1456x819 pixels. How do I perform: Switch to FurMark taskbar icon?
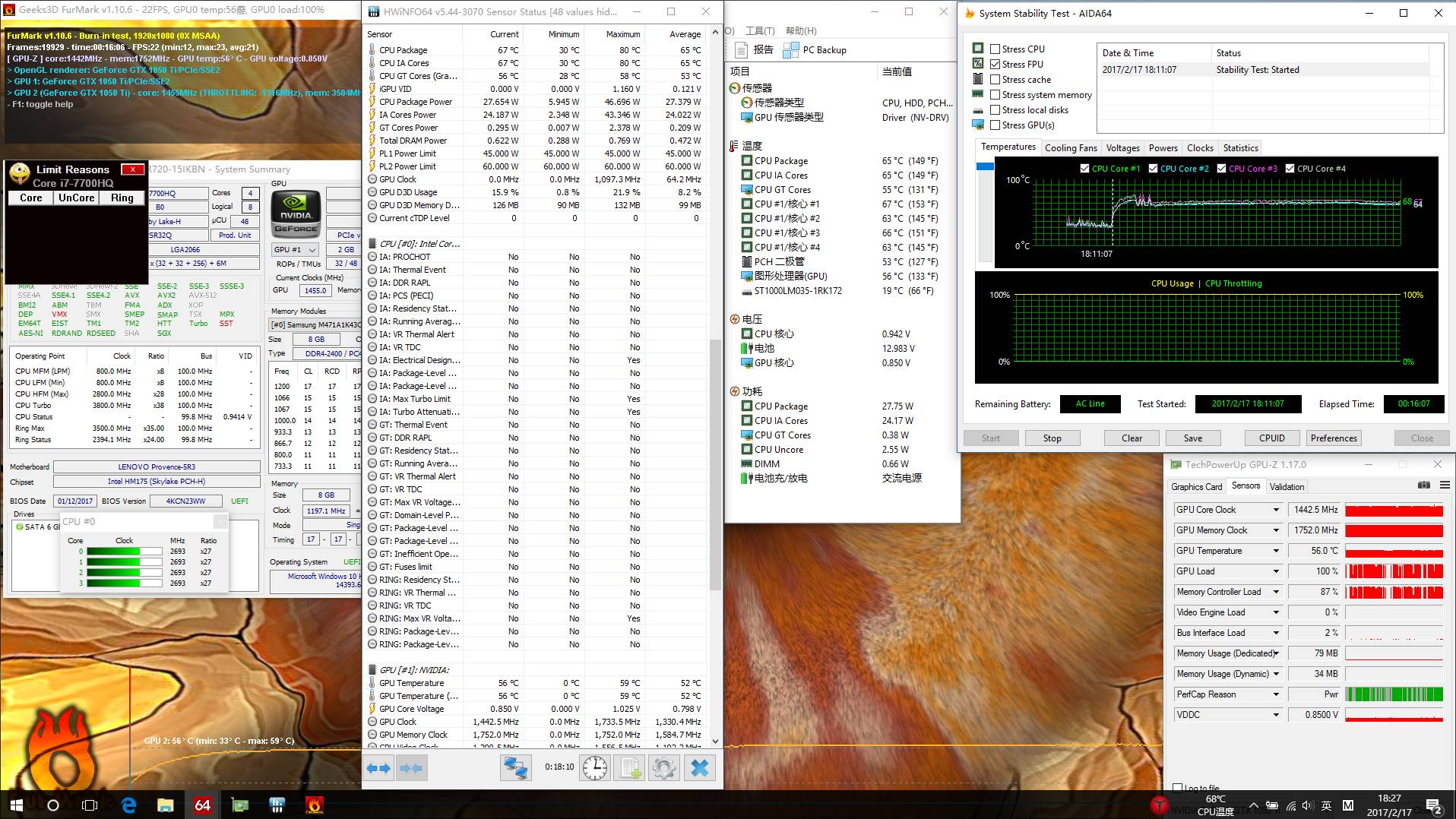click(315, 805)
